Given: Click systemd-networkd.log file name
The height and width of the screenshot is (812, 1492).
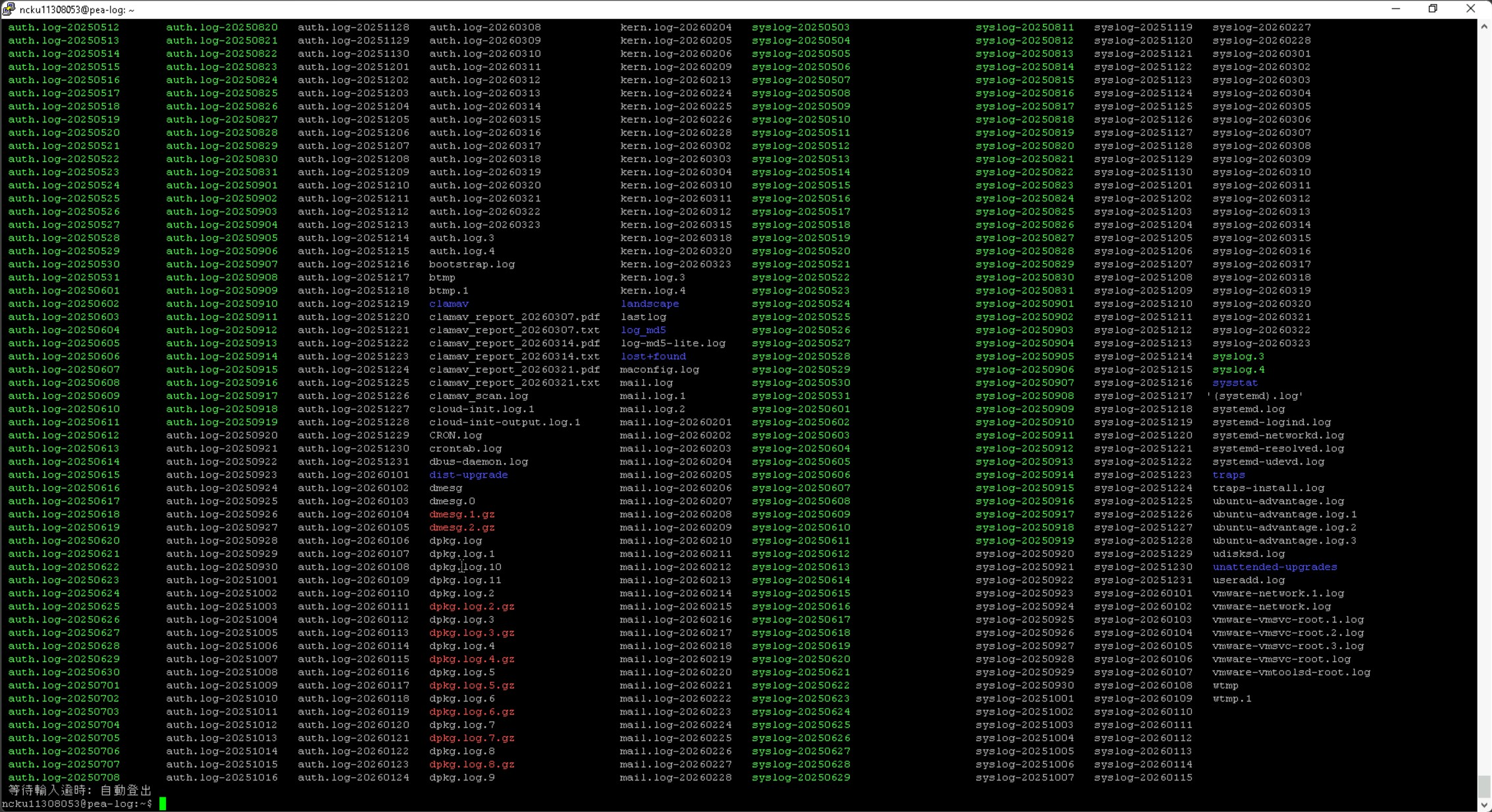Looking at the screenshot, I should [x=1278, y=435].
